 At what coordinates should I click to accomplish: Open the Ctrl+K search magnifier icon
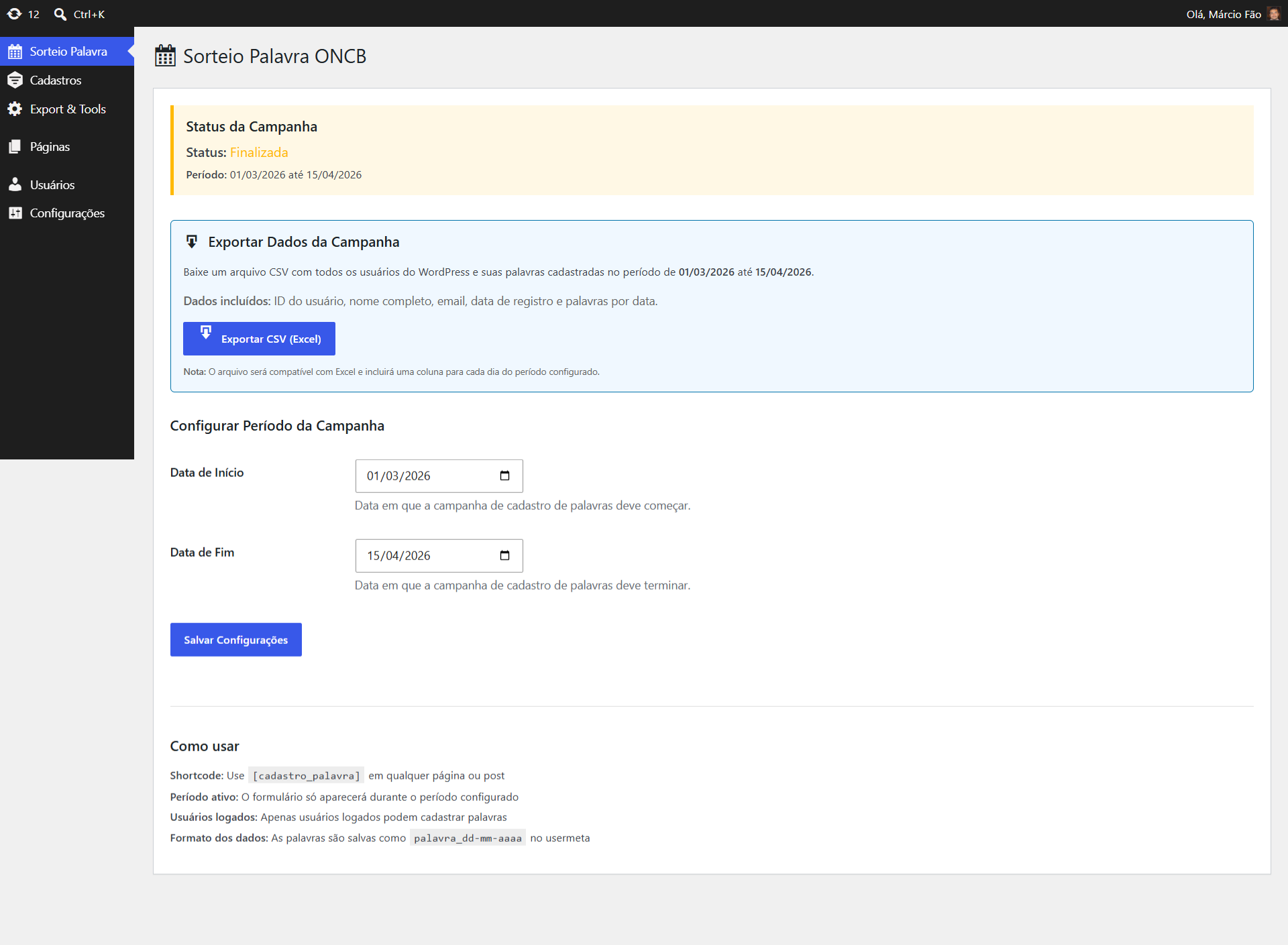point(60,14)
